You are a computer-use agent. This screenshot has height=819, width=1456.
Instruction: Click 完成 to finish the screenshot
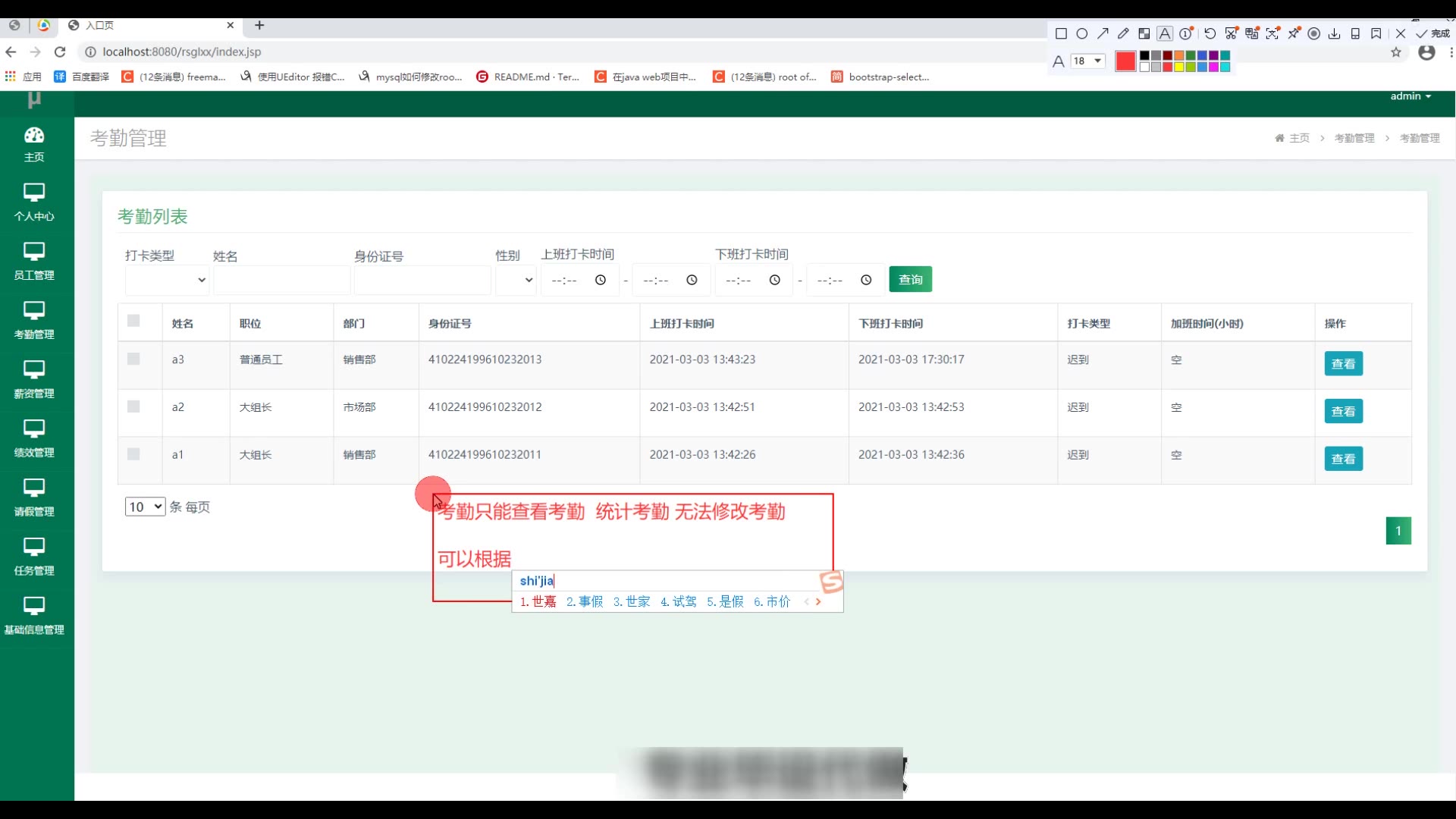[1432, 33]
